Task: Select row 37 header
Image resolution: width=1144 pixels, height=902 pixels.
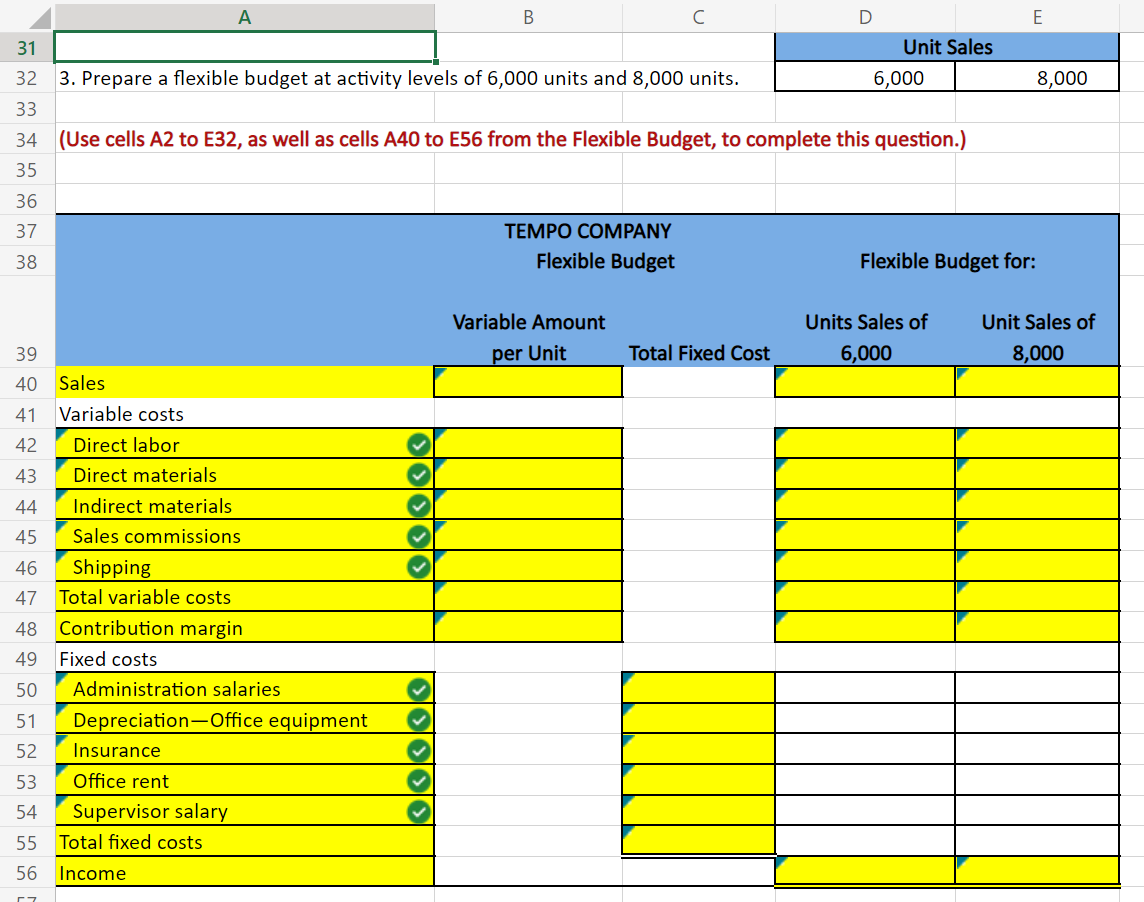Action: point(27,231)
